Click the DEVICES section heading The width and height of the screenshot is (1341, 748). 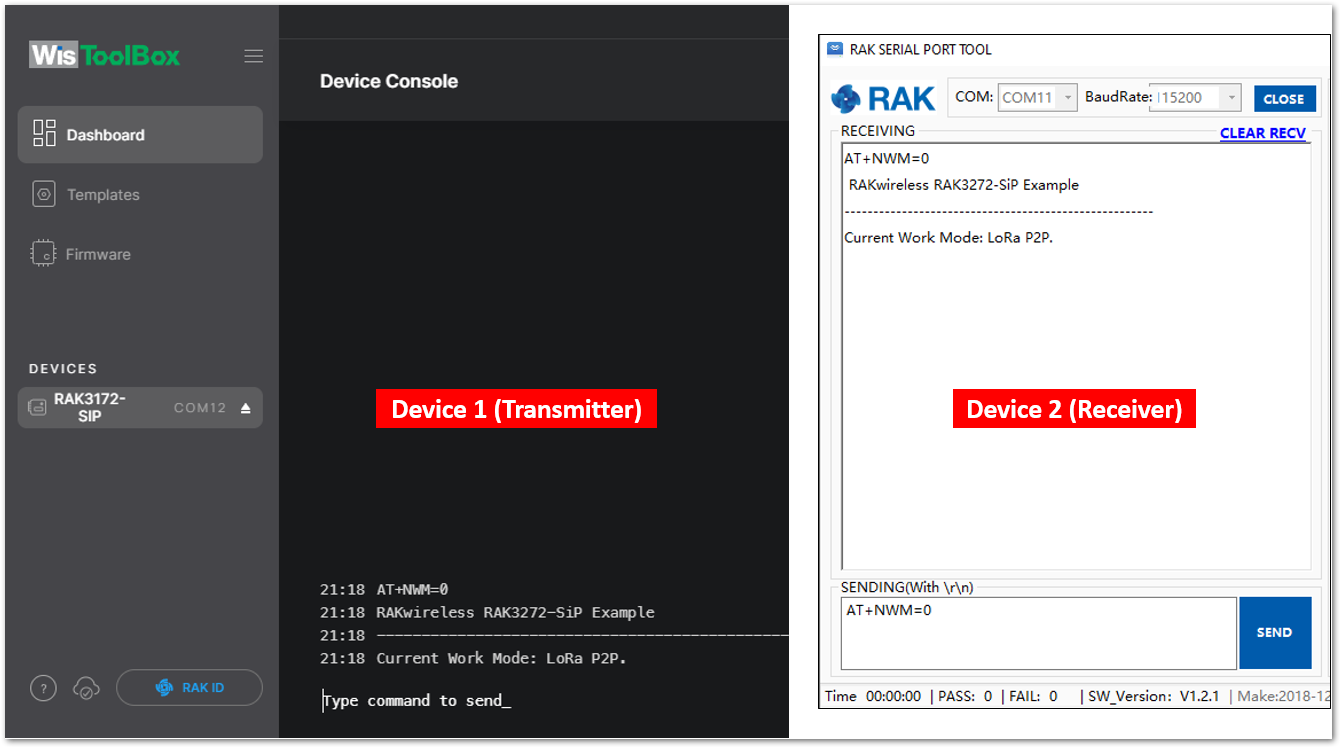[x=63, y=369]
